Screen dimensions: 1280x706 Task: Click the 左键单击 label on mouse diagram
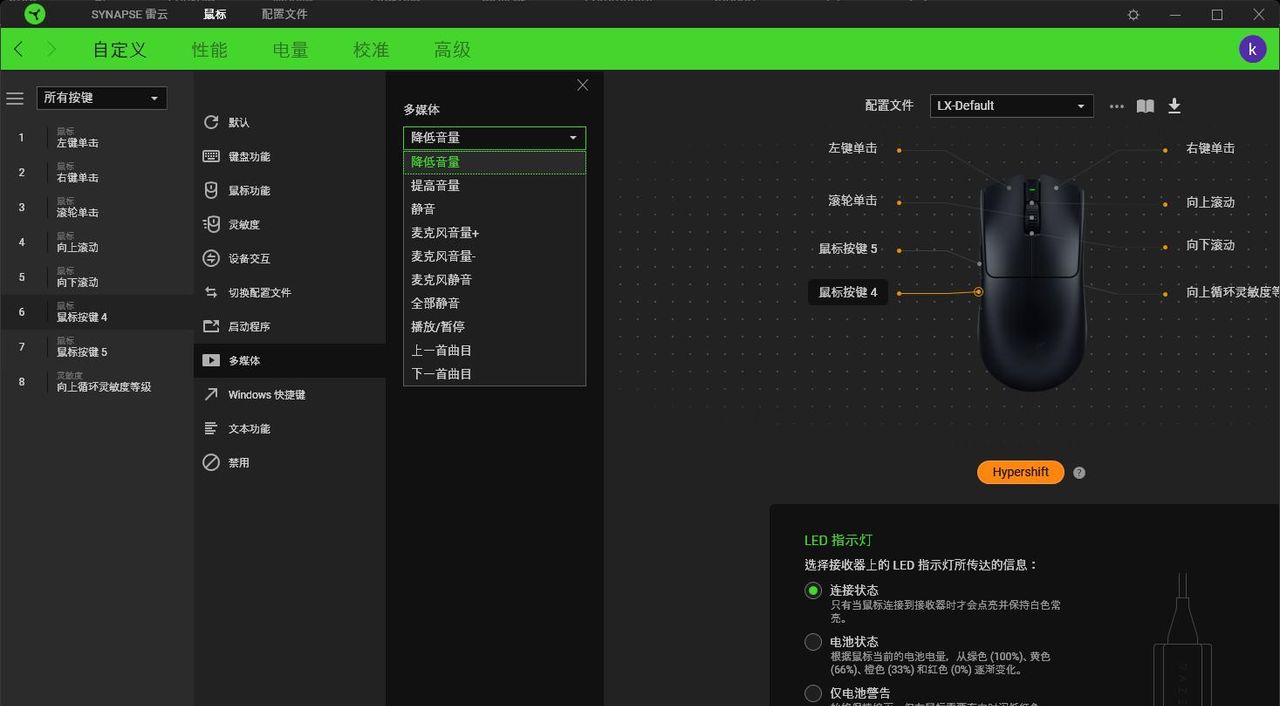click(x=852, y=148)
